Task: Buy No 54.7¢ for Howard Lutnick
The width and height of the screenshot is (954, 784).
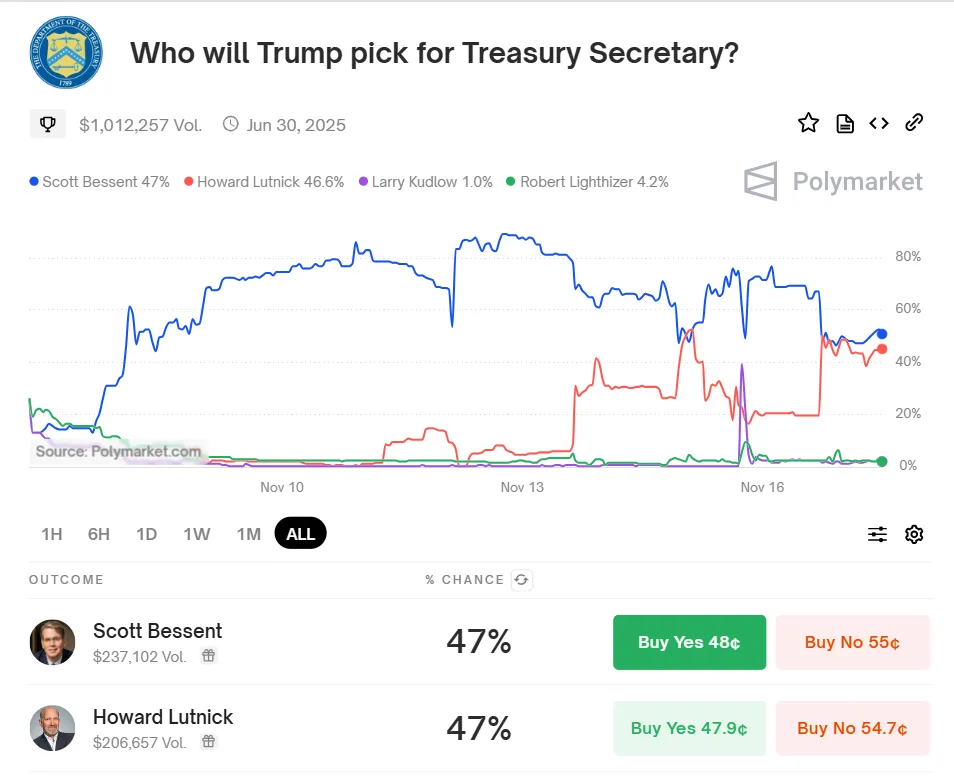Action: click(852, 728)
